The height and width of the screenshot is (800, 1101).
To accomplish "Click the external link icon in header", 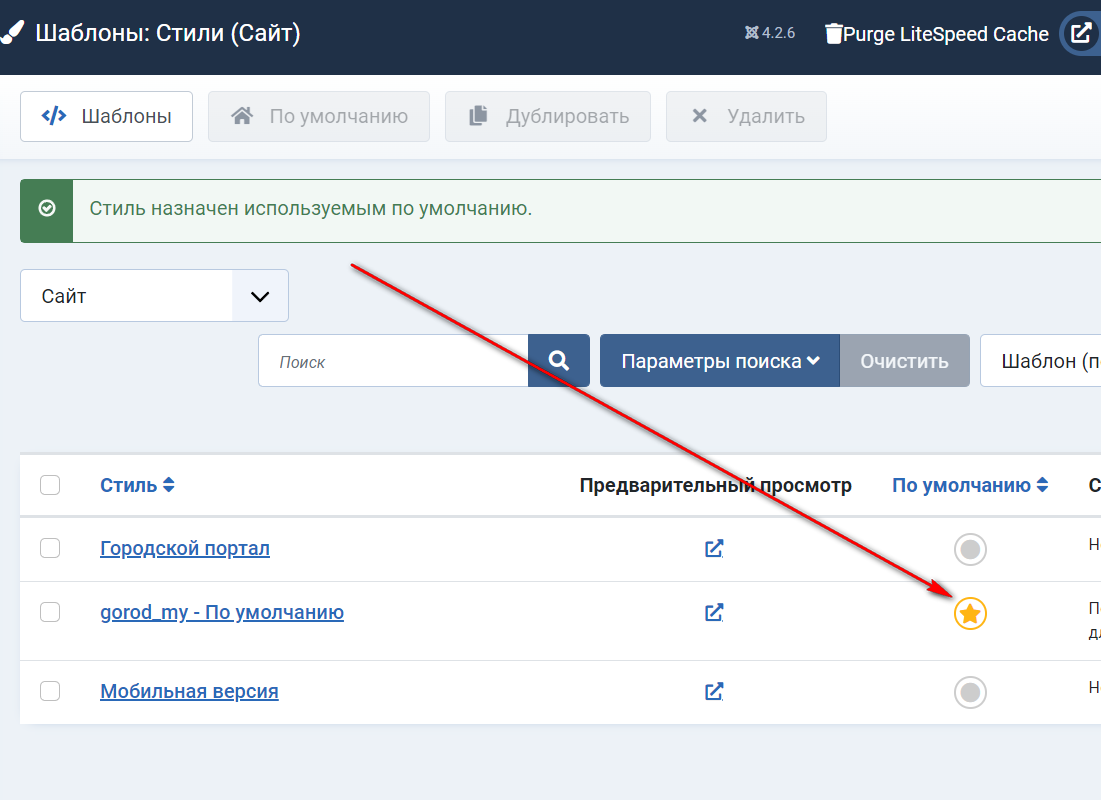I will [1081, 33].
